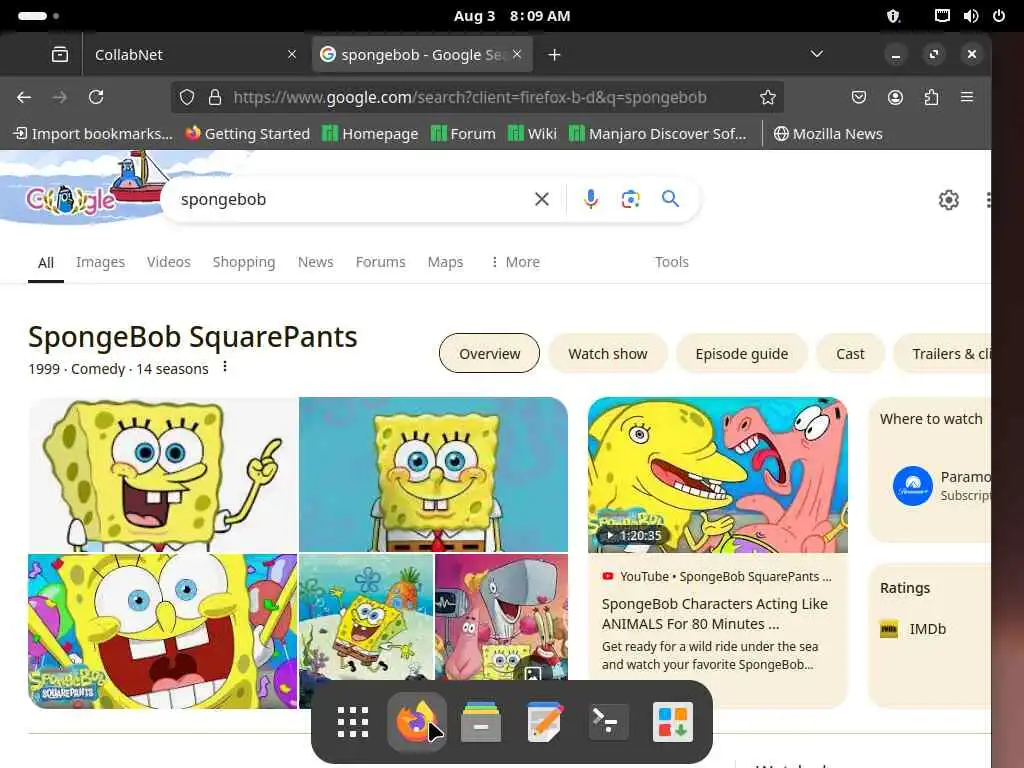Open the file manager in the dock
1024x768 pixels.
tap(481, 722)
